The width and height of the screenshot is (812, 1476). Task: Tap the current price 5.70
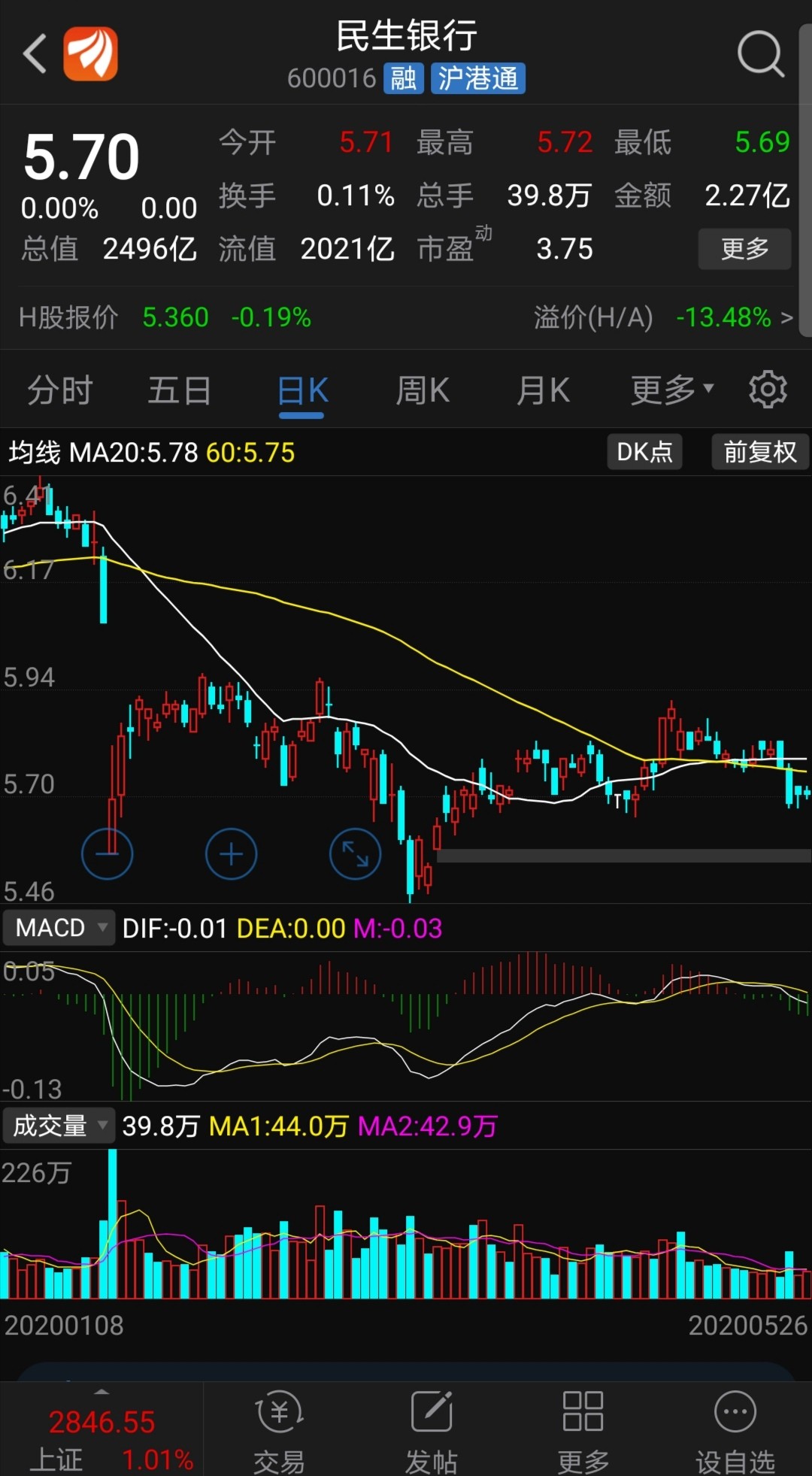click(81, 158)
